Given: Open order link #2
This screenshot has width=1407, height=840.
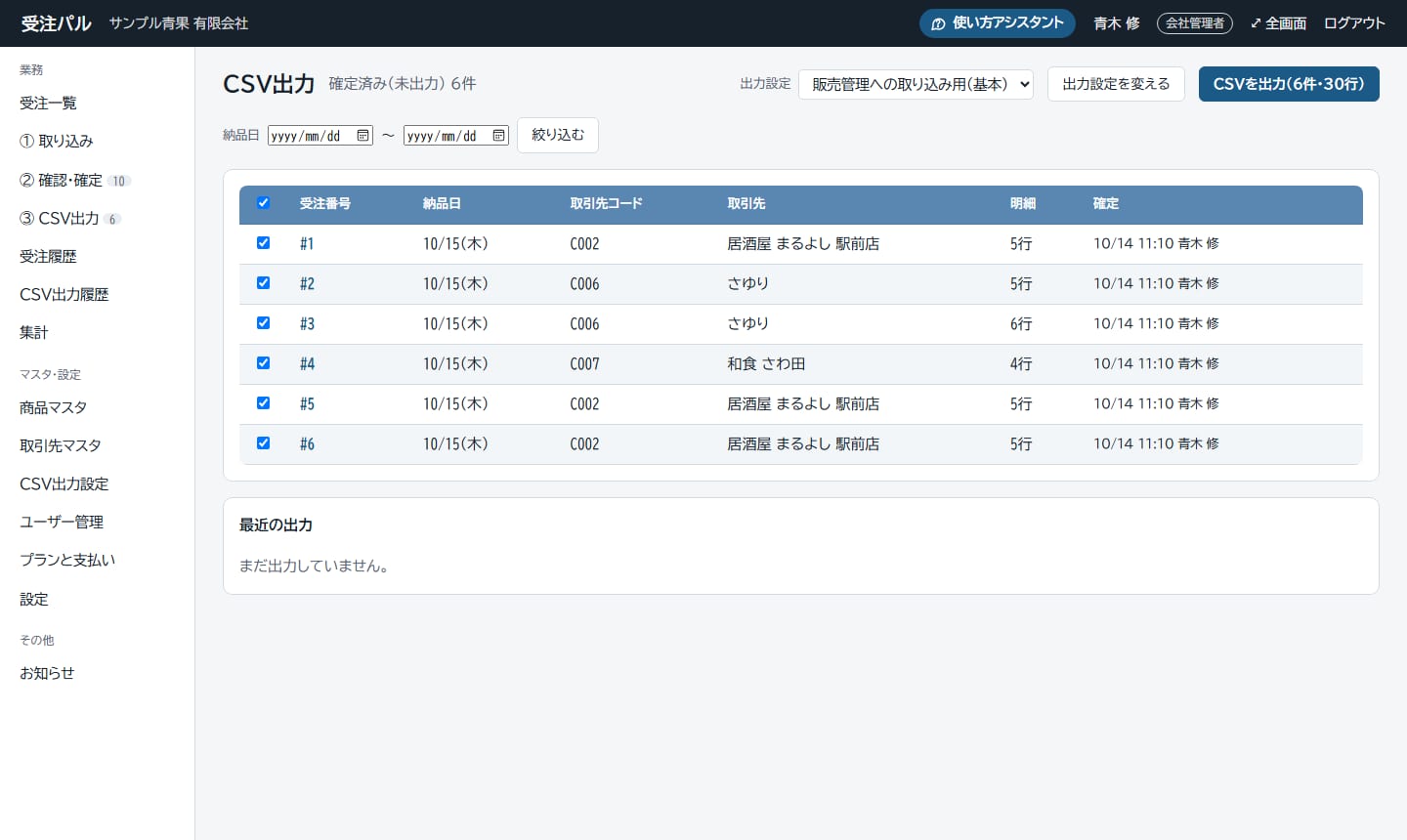Looking at the screenshot, I should (x=307, y=284).
